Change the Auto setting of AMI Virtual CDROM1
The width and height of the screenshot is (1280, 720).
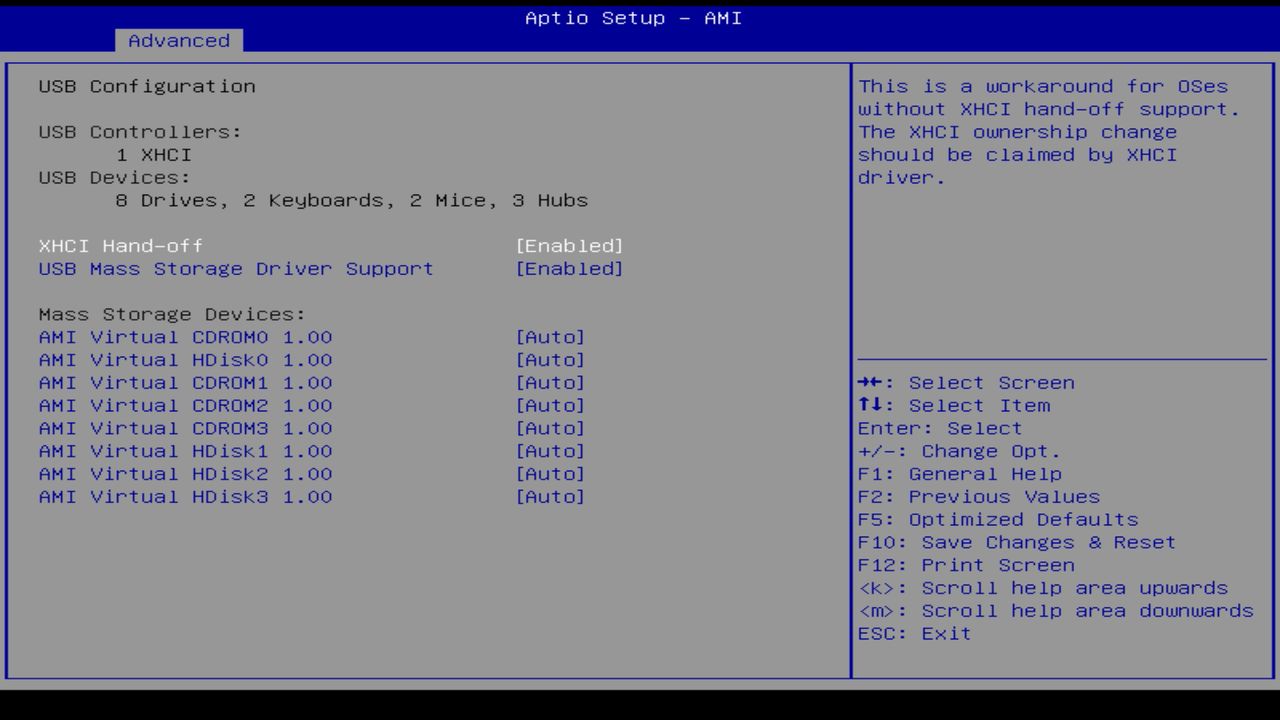click(551, 382)
